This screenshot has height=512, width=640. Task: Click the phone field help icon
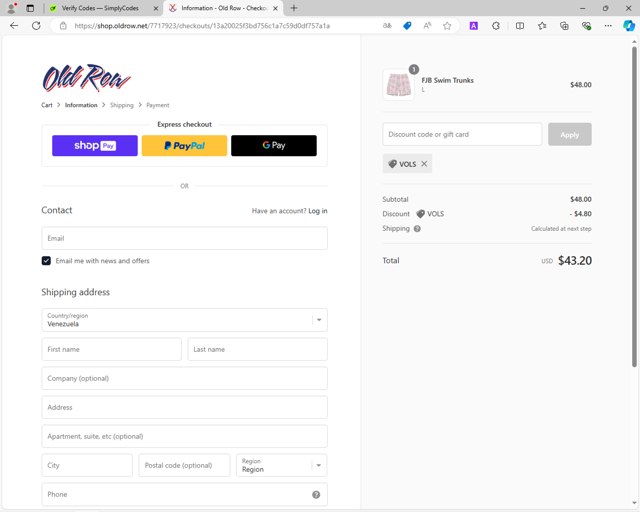[x=316, y=494]
